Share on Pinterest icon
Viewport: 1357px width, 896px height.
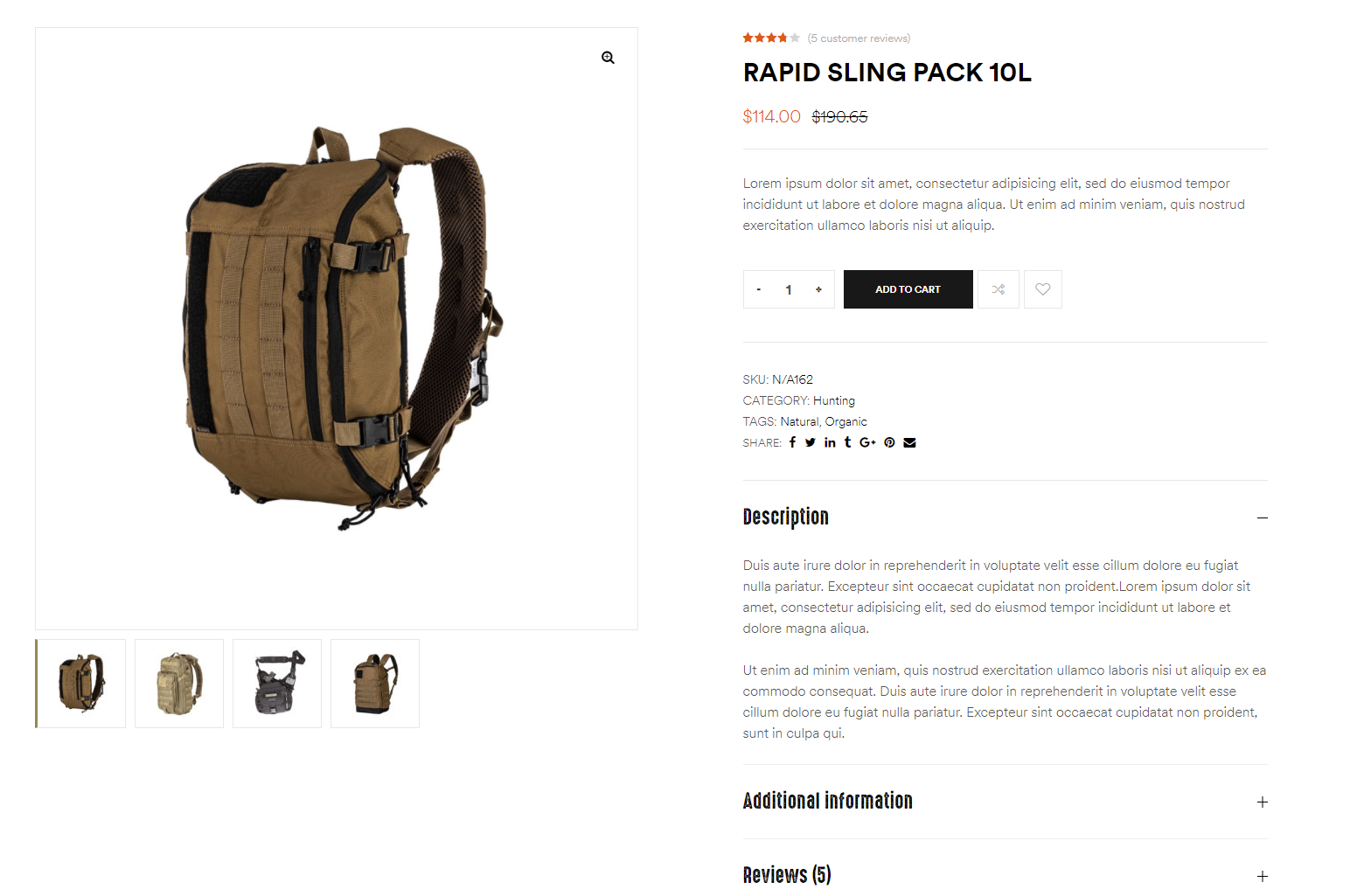pos(889,442)
